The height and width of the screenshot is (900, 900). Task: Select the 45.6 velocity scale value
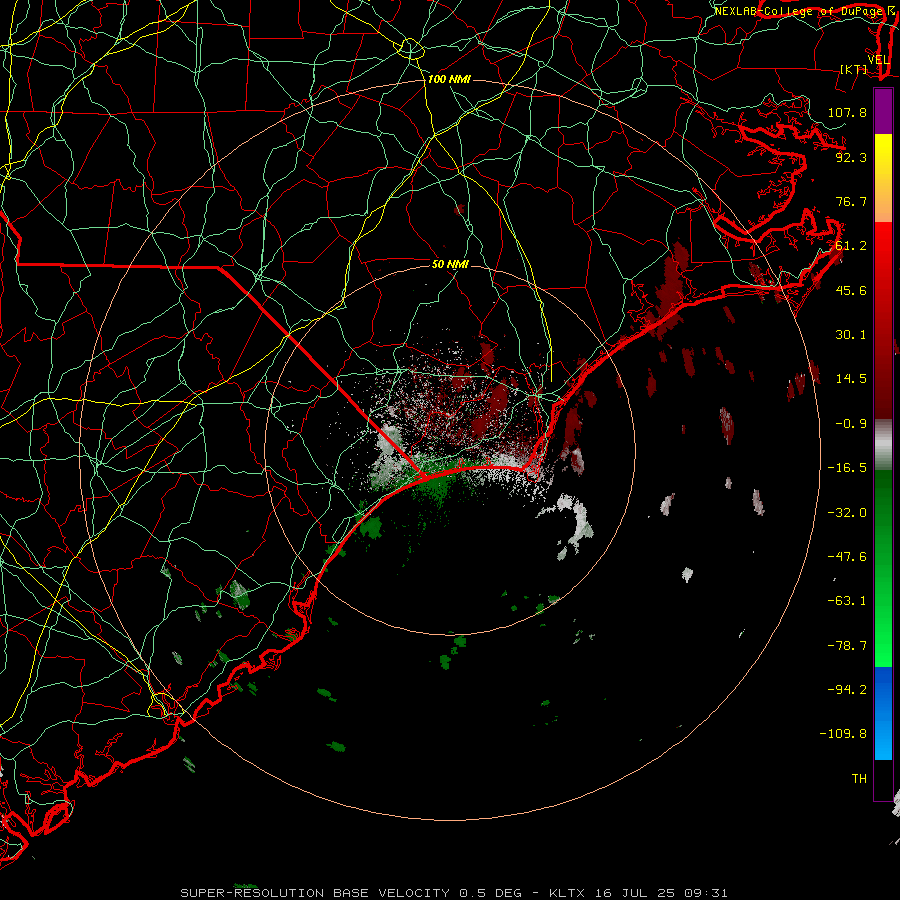(851, 290)
